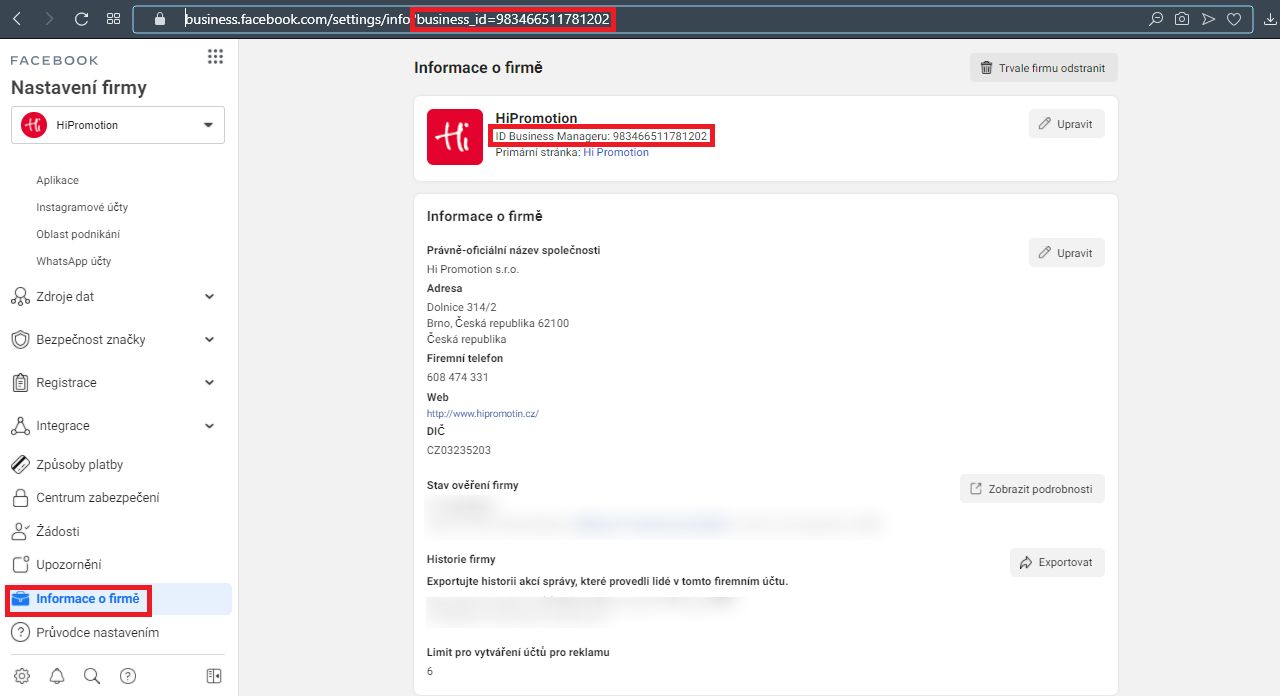Viewport: 1280px width, 696px height.
Task: Click the Exportovat button
Action: coord(1057,562)
